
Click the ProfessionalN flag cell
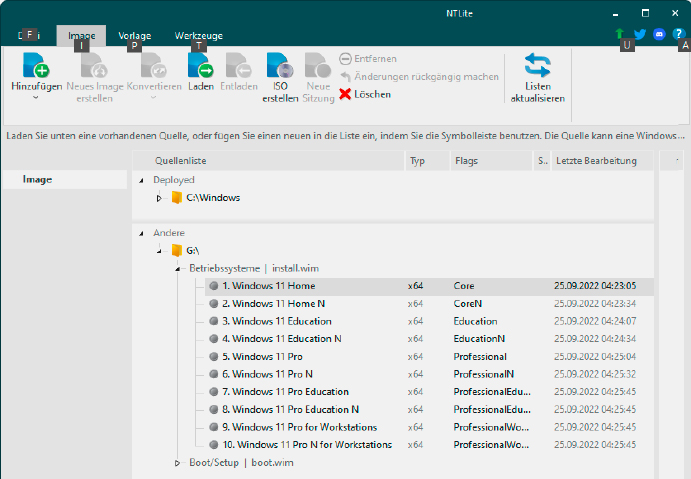coord(483,374)
